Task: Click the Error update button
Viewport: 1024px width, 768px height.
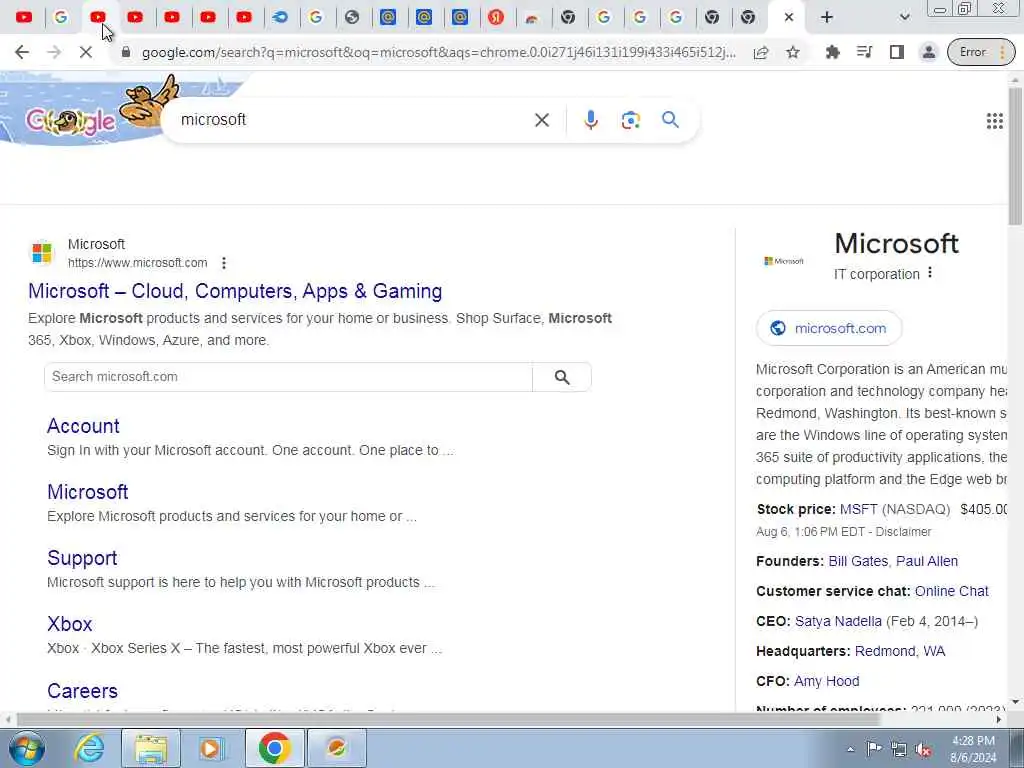Action: (x=981, y=52)
